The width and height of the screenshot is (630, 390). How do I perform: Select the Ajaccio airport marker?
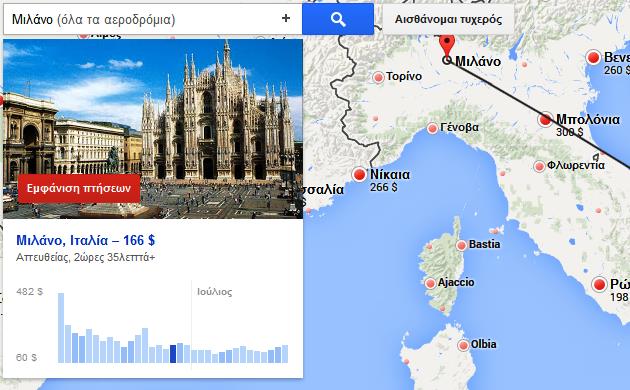tap(430, 284)
